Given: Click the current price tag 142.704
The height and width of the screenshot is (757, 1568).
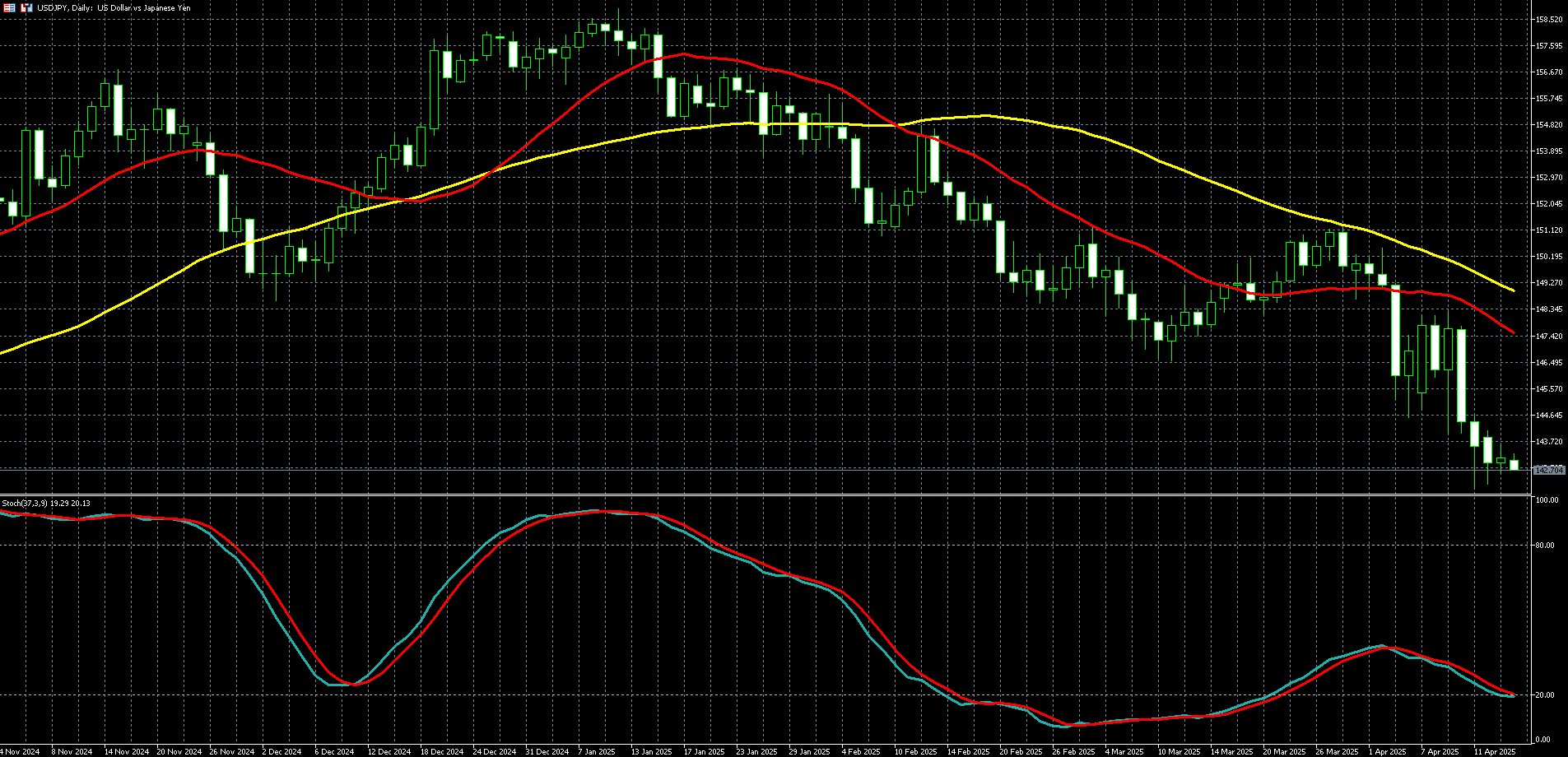Looking at the screenshot, I should [x=1549, y=470].
